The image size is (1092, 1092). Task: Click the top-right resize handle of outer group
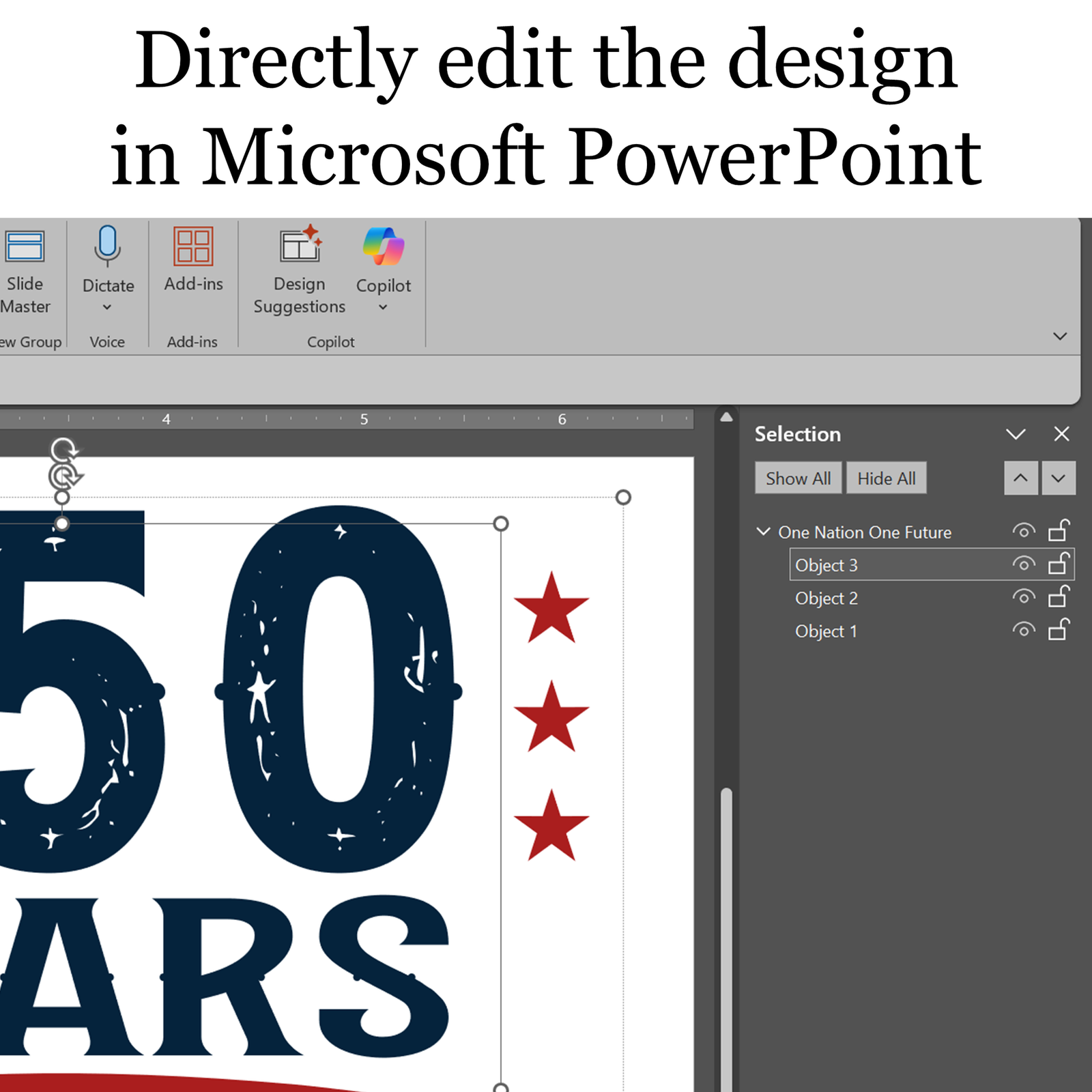click(x=623, y=497)
